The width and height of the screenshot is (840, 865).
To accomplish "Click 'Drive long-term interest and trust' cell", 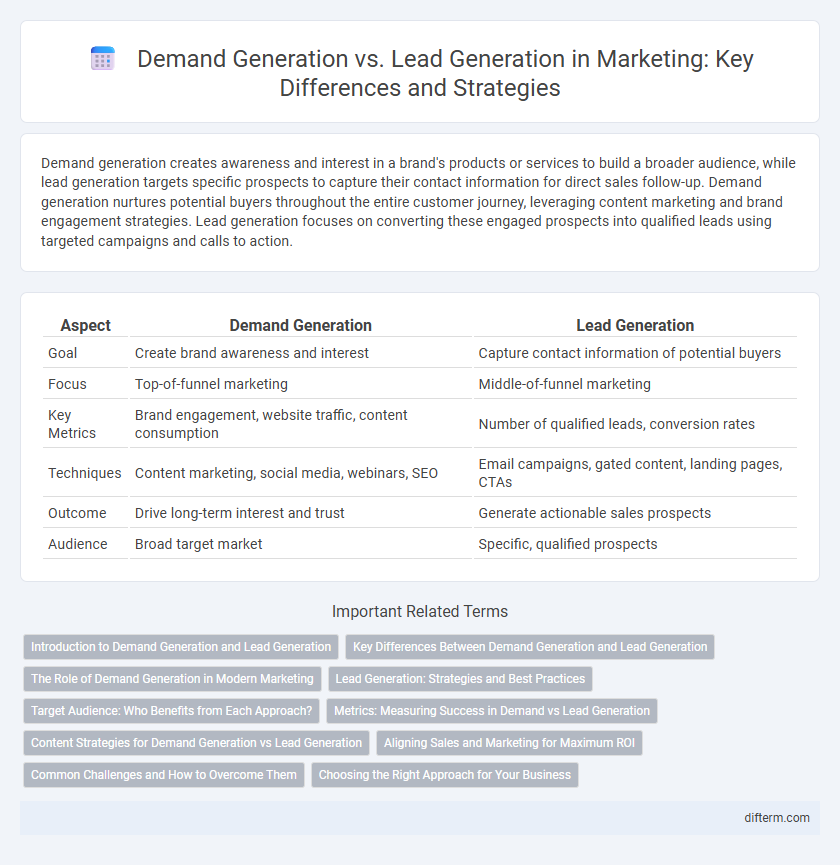I will coord(239,513).
